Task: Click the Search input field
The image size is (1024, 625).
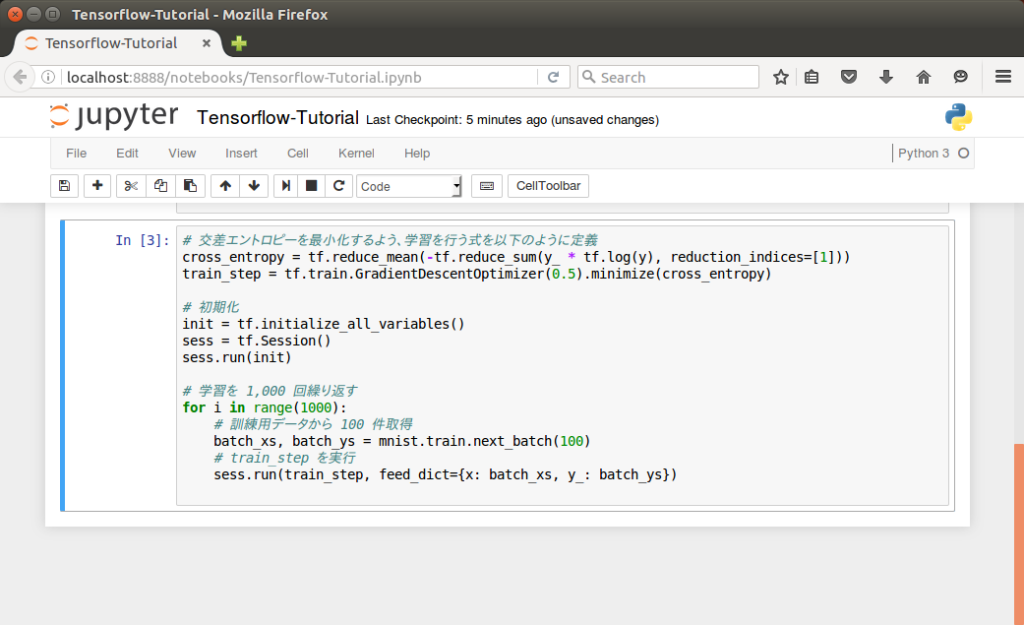Action: (668, 76)
